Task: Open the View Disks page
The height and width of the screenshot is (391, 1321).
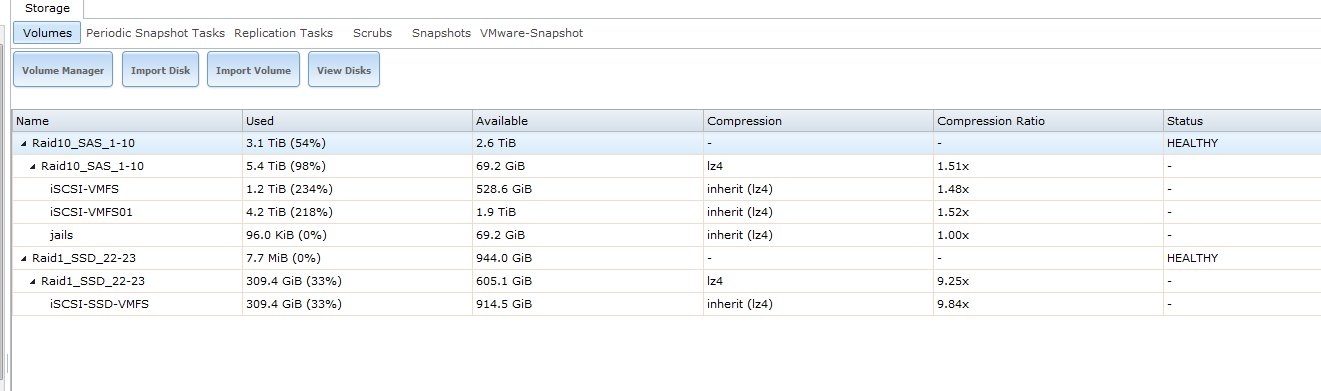Action: tap(344, 71)
